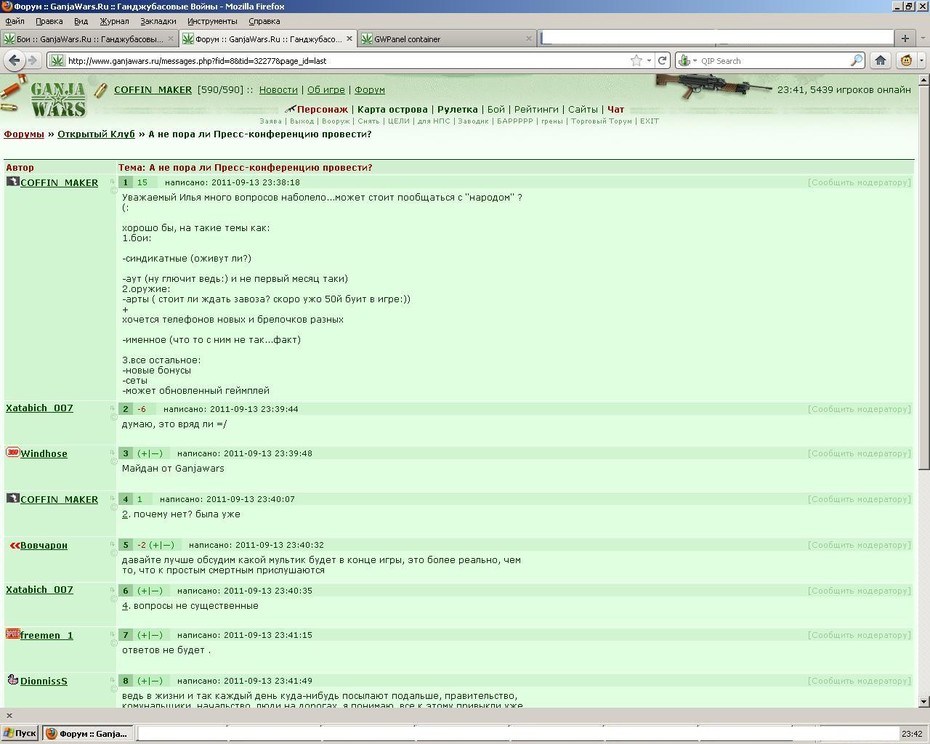Screen dimensions: 930x744
Task: Go to 'Открытый Клуб' breadcrumb link
Action: pyautogui.click(x=96, y=134)
